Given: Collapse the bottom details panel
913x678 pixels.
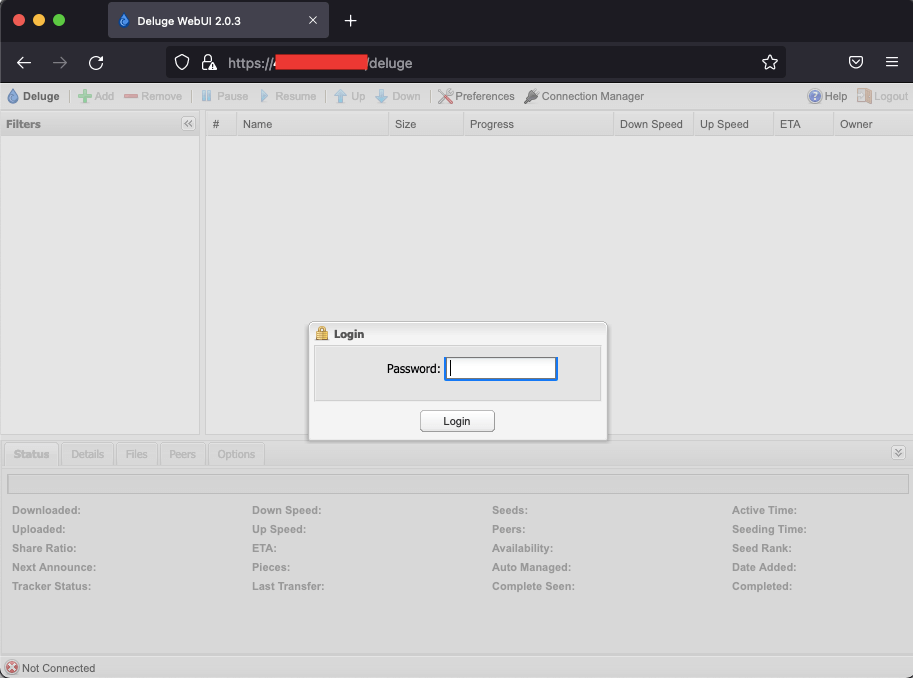Looking at the screenshot, I should pos(898,453).
